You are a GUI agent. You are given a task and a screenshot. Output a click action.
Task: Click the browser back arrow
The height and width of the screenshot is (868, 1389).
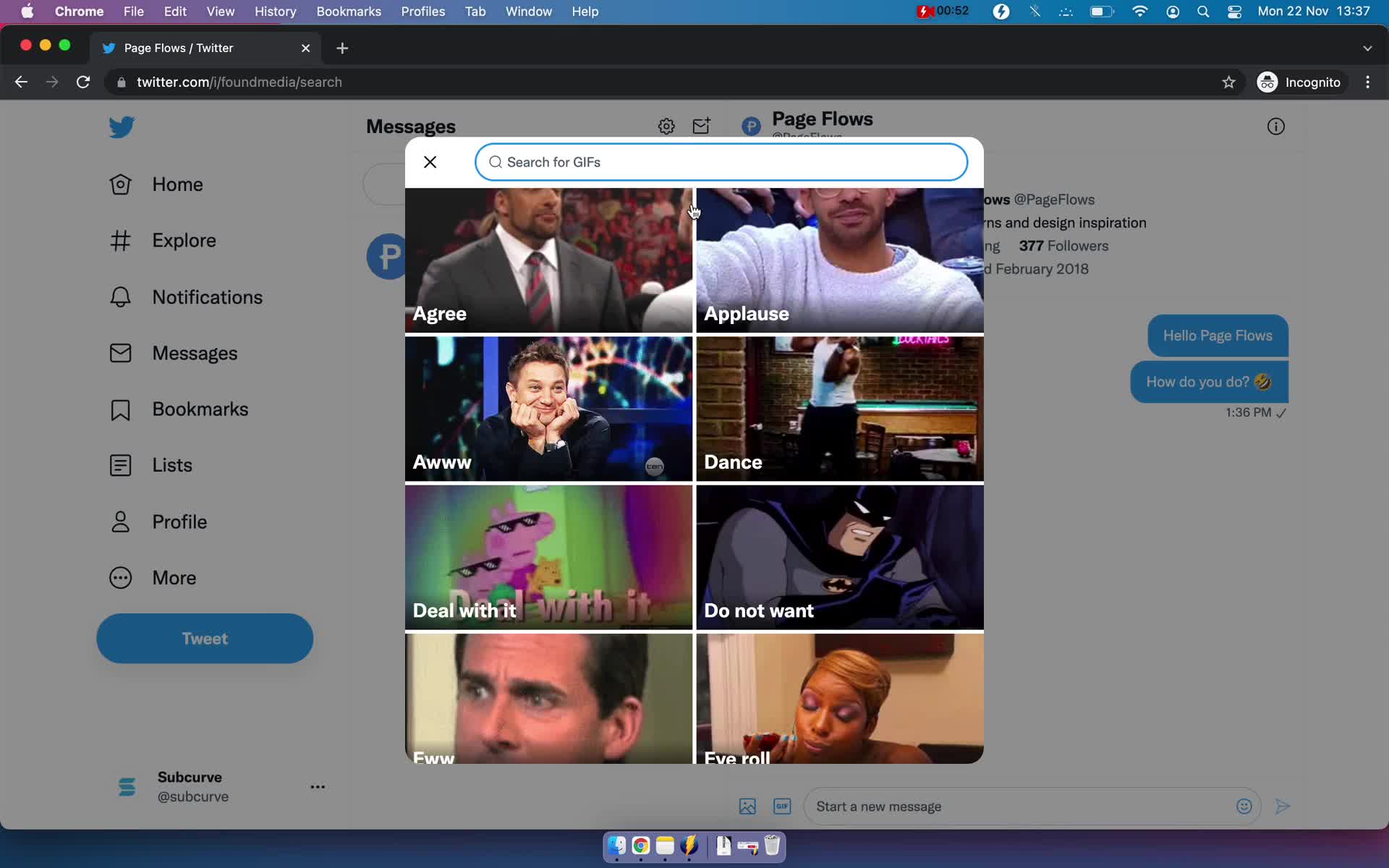(21, 82)
